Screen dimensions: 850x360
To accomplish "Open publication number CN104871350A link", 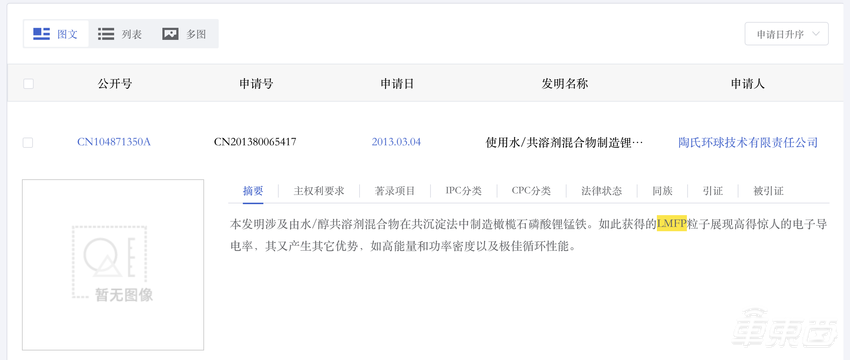I will (114, 142).
